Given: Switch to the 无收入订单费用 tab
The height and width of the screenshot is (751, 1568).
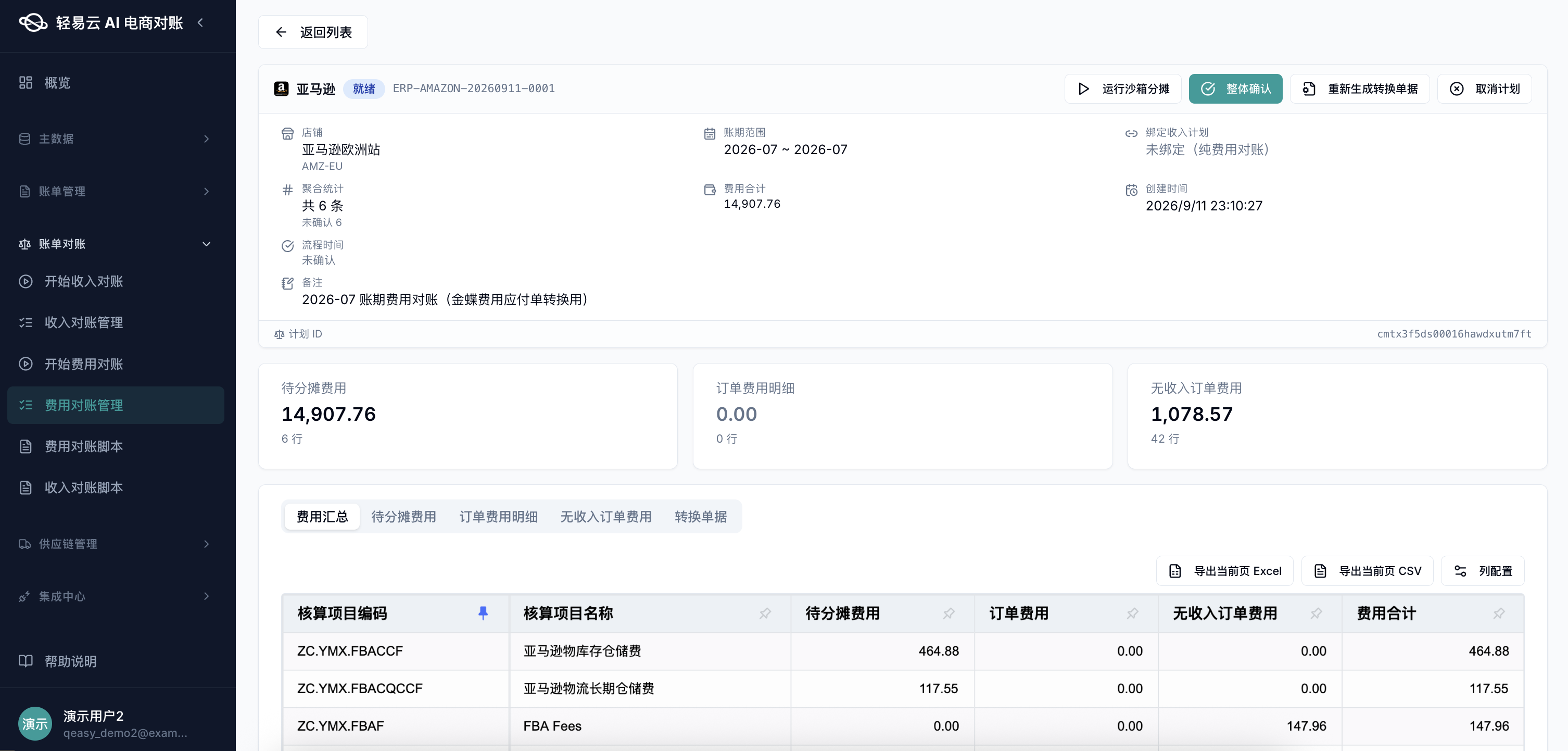Looking at the screenshot, I should point(605,517).
